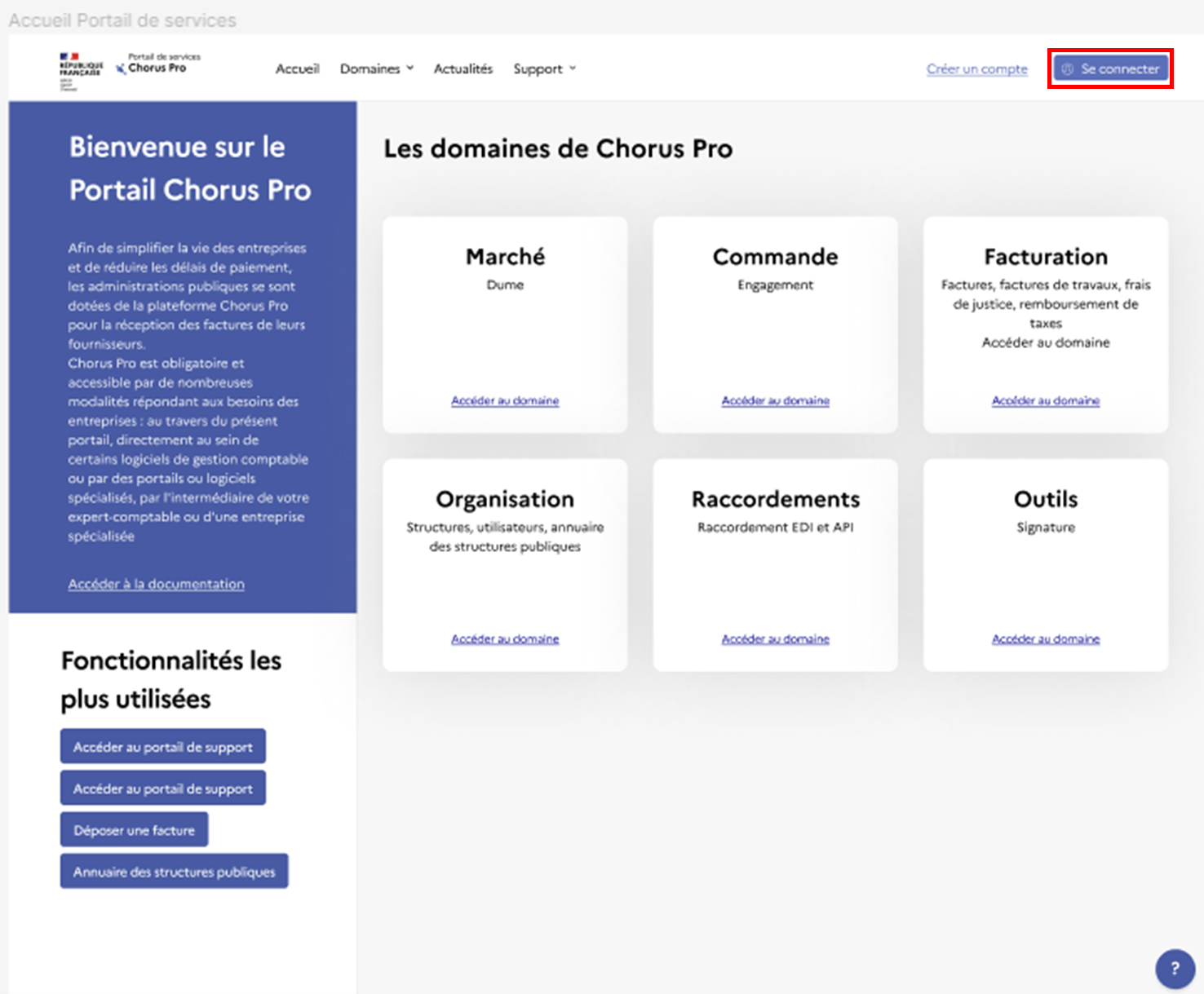1204x994 pixels.
Task: Click the Accueil Portail de services title
Action: [x=122, y=20]
